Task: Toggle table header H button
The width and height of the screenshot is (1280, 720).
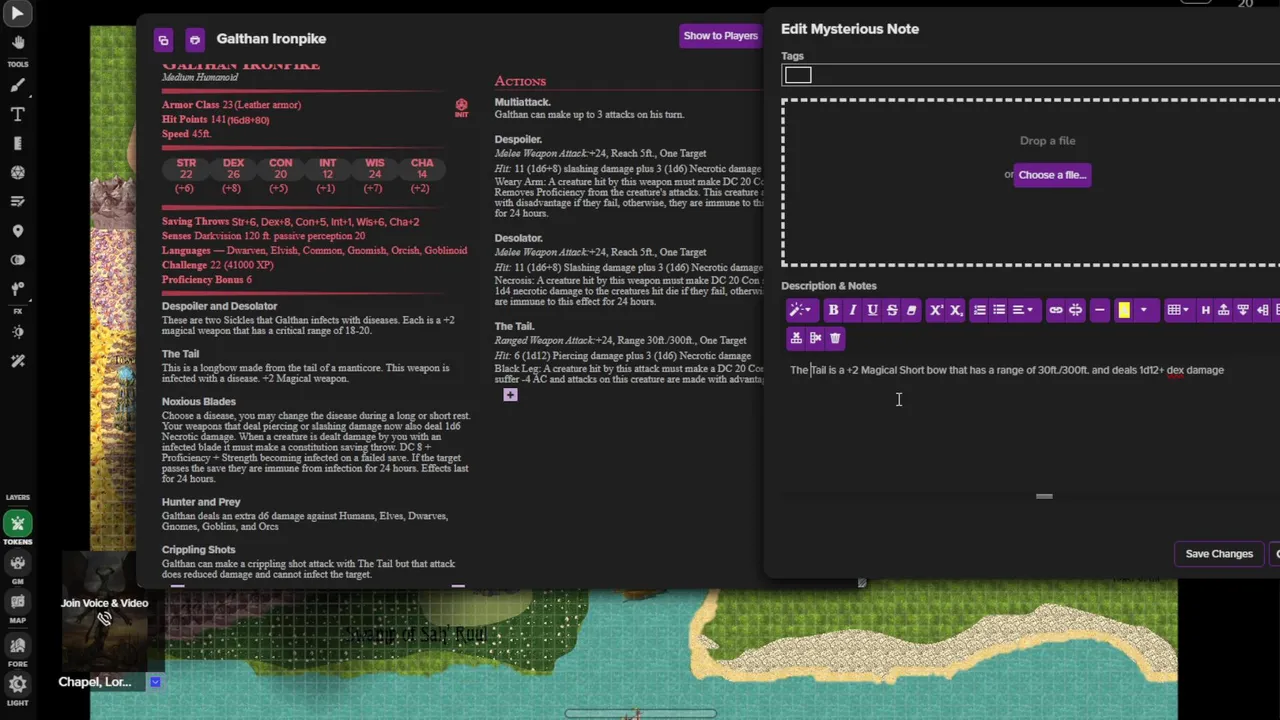Action: point(1206,310)
